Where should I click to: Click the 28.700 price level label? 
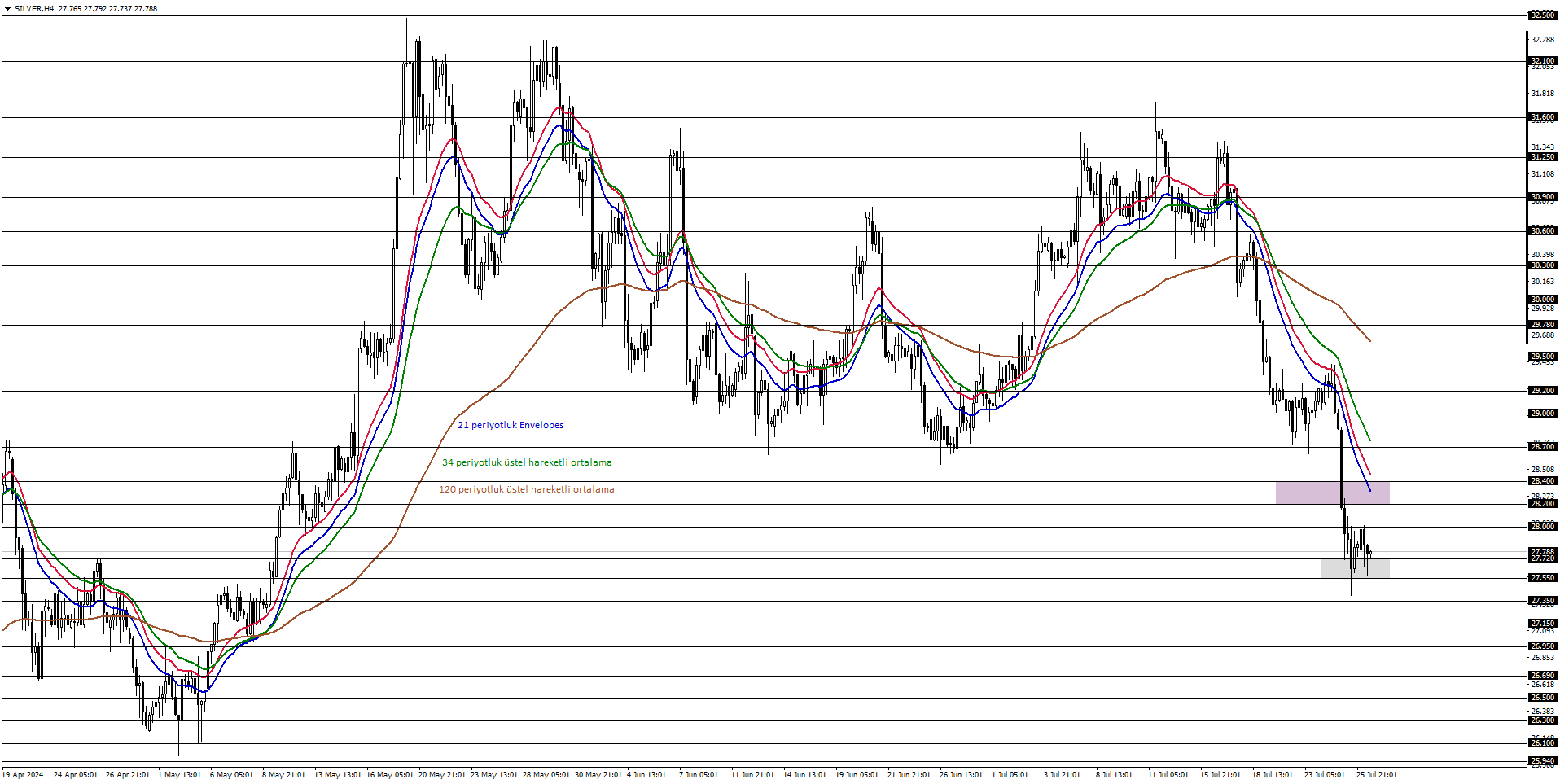point(1543,447)
